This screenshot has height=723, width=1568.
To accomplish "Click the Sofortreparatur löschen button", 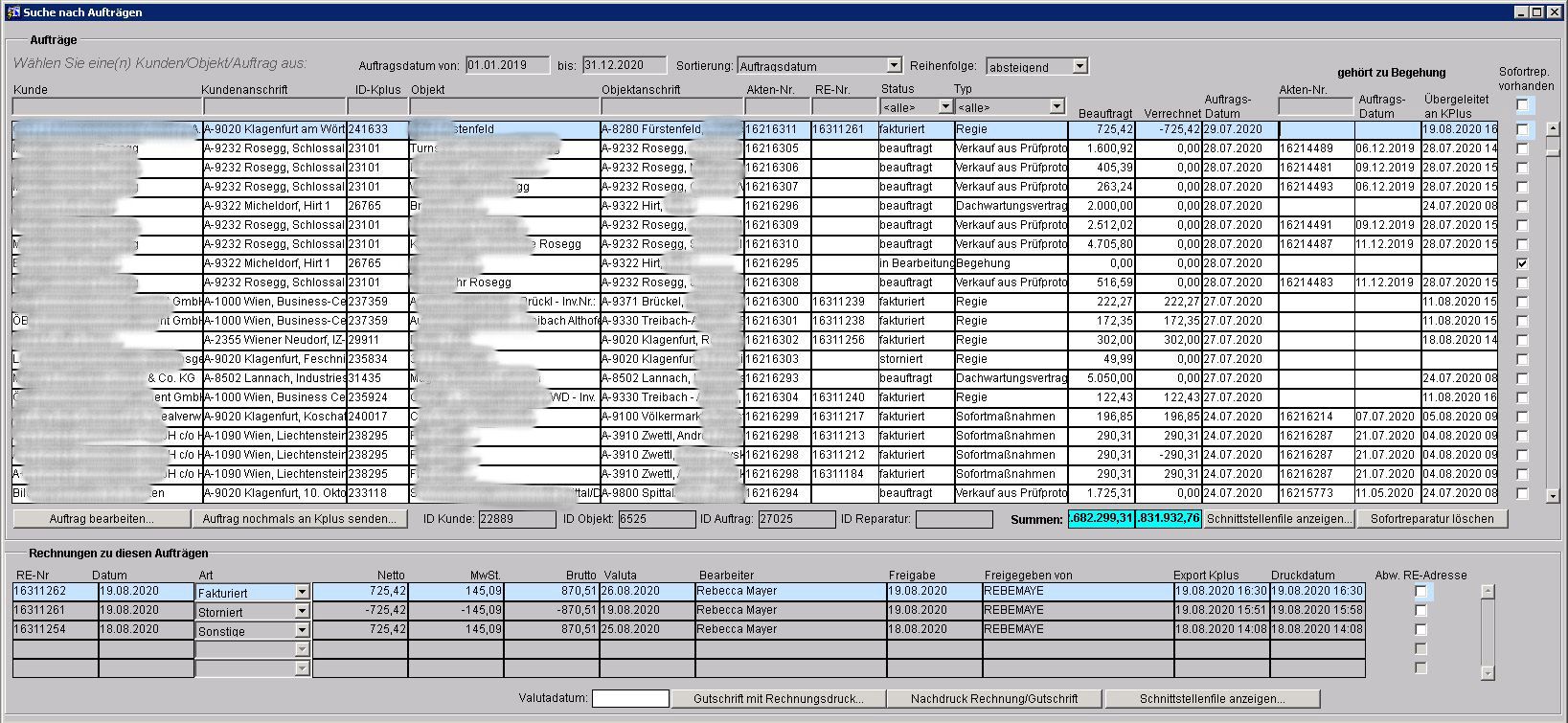I will coord(1431,519).
